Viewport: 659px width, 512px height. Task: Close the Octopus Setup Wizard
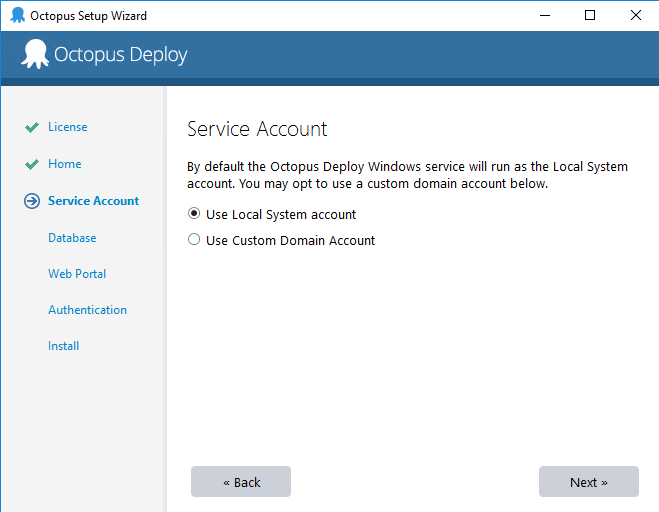(x=636, y=16)
